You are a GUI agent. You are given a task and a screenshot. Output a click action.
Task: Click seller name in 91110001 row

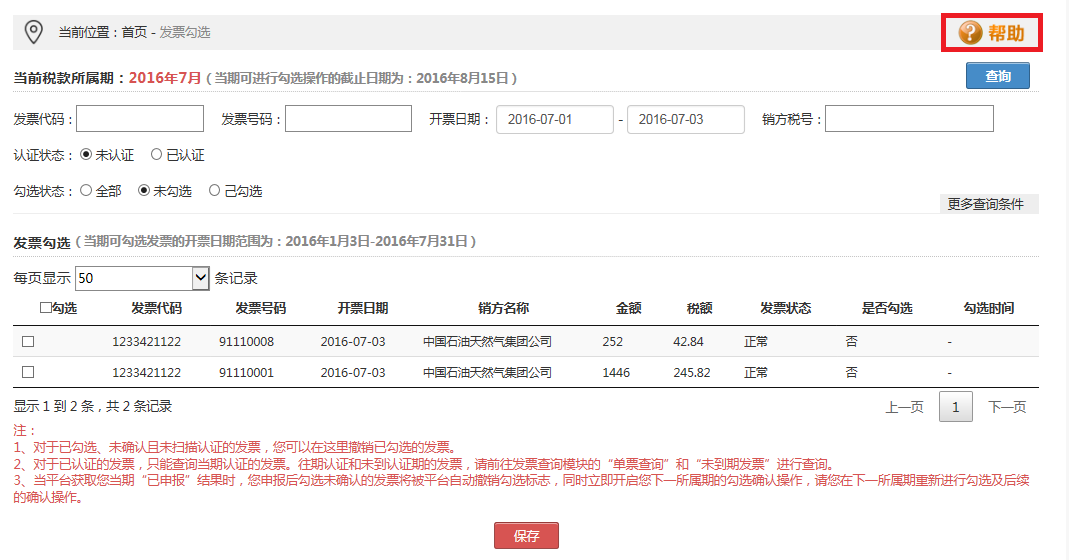[x=487, y=372]
